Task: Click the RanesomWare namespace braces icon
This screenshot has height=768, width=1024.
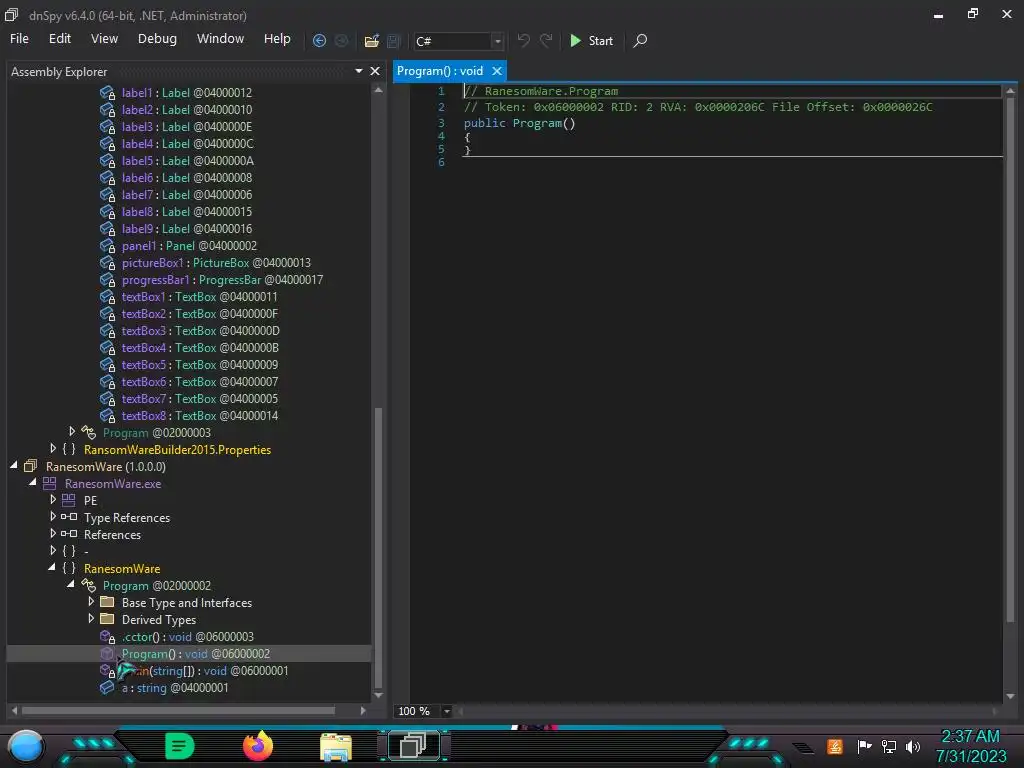Action: [x=69, y=568]
